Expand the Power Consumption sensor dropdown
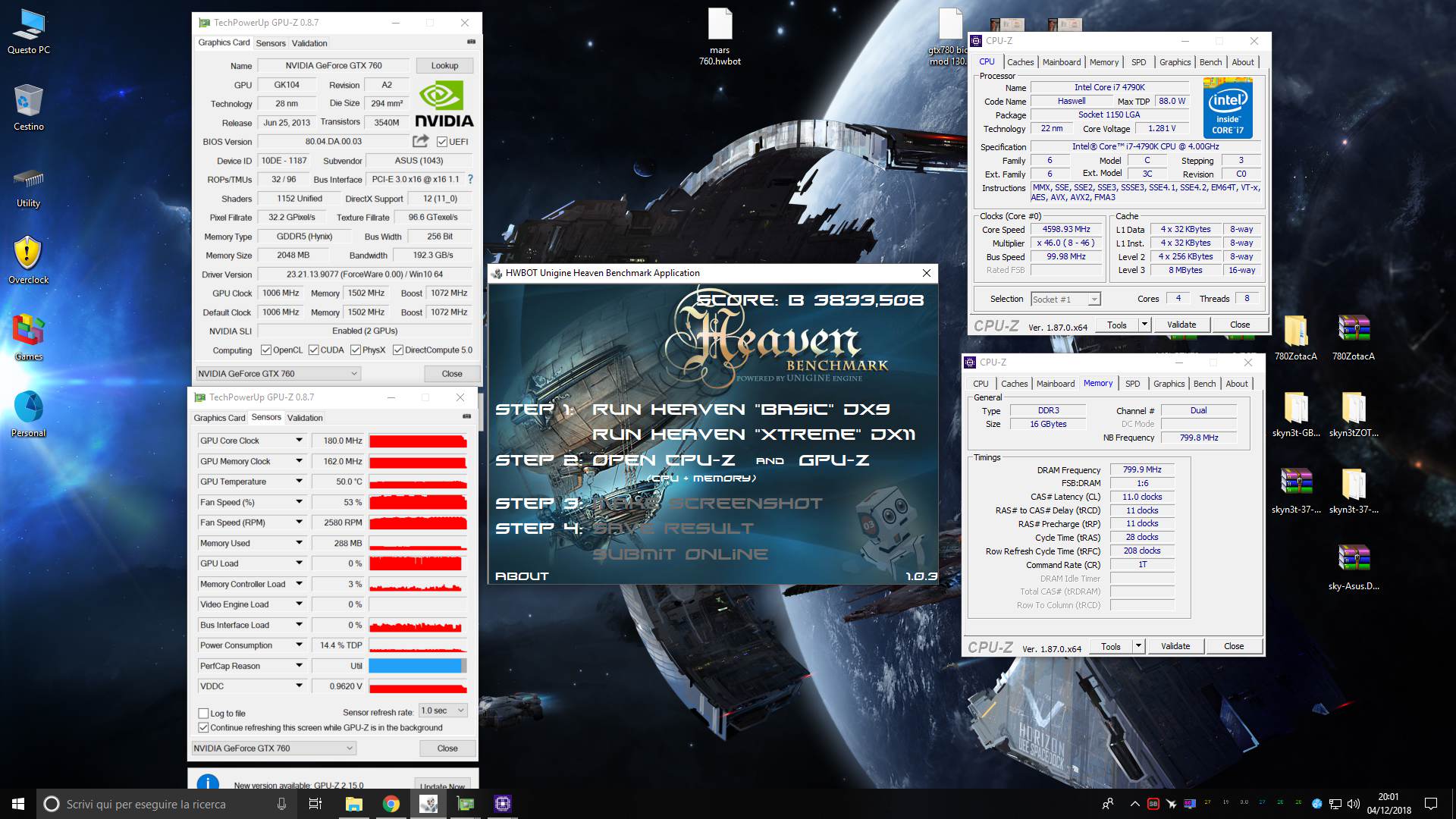Viewport: 1456px width, 819px height. (299, 645)
